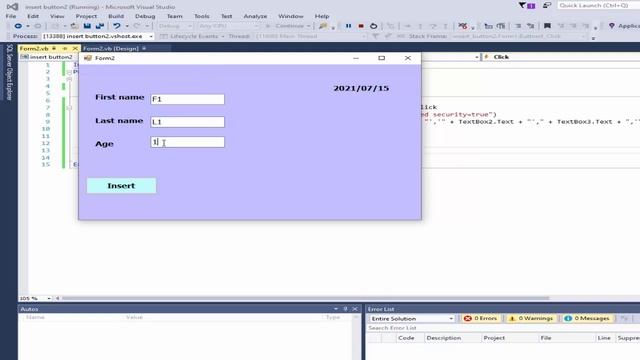Click the Restart debugging icon
Image resolution: width=640 pixels, height=360 pixels.
(373, 26)
